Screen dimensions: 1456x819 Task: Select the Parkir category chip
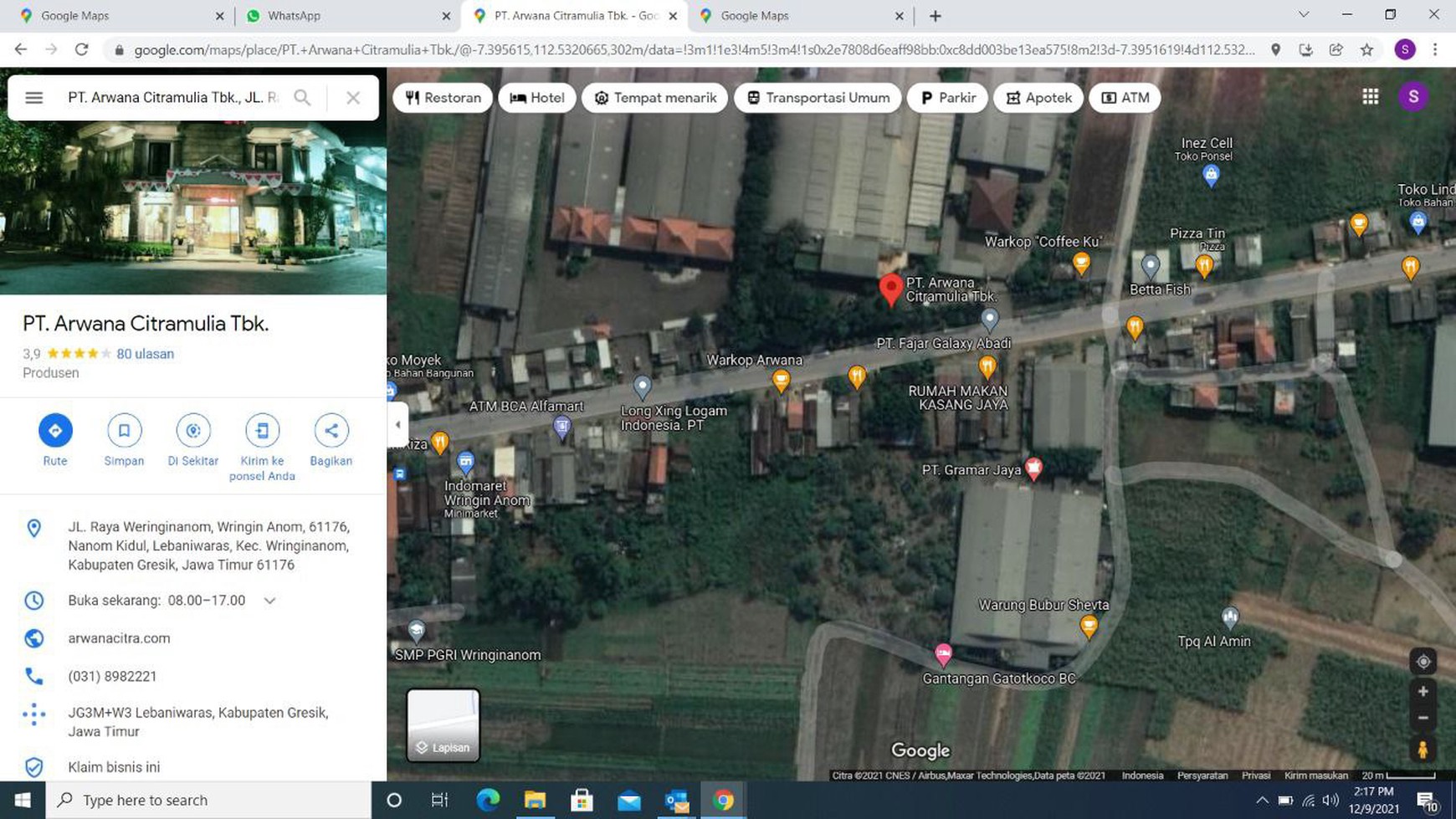click(x=948, y=98)
